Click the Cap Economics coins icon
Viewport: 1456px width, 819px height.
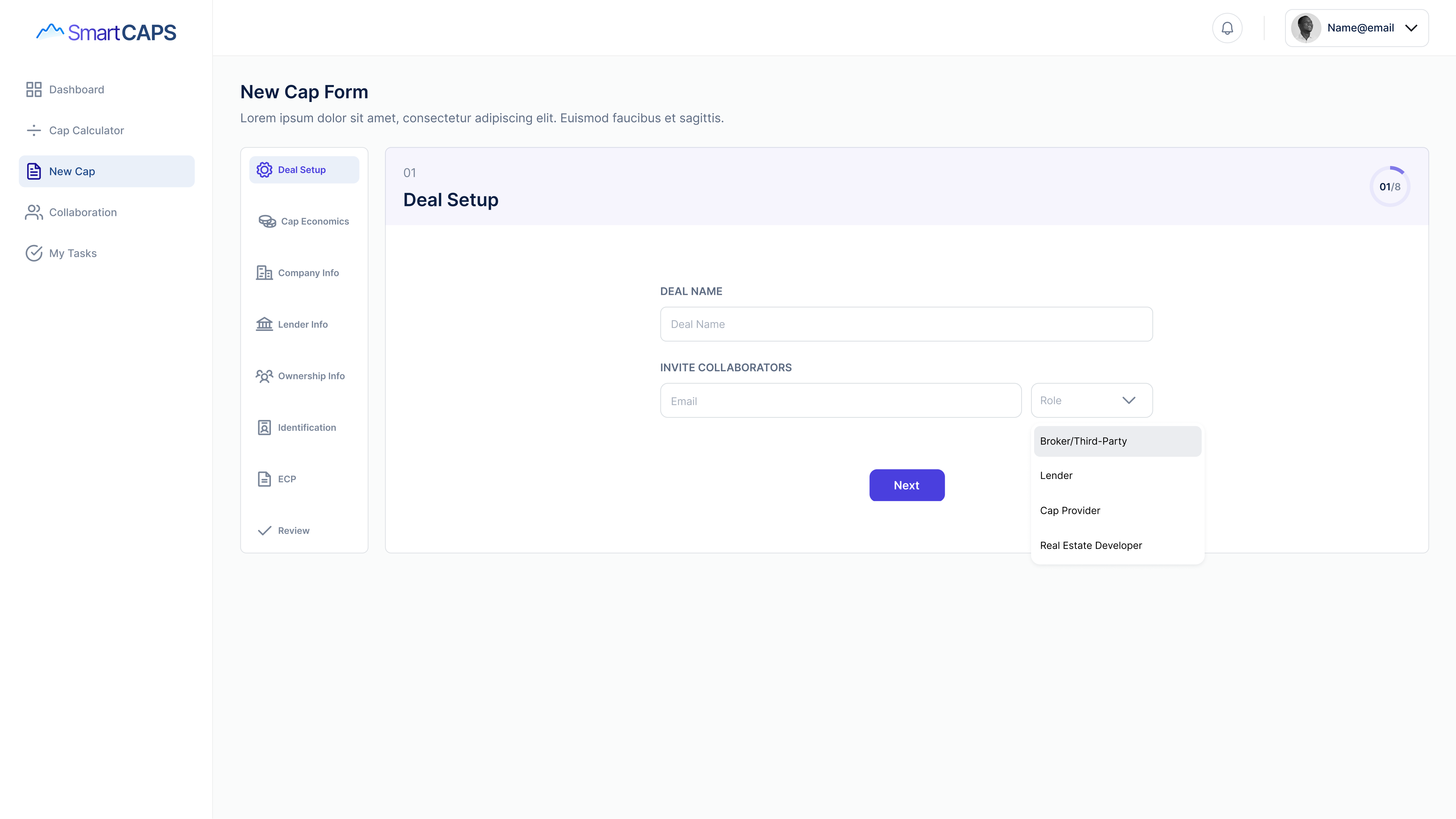267,221
